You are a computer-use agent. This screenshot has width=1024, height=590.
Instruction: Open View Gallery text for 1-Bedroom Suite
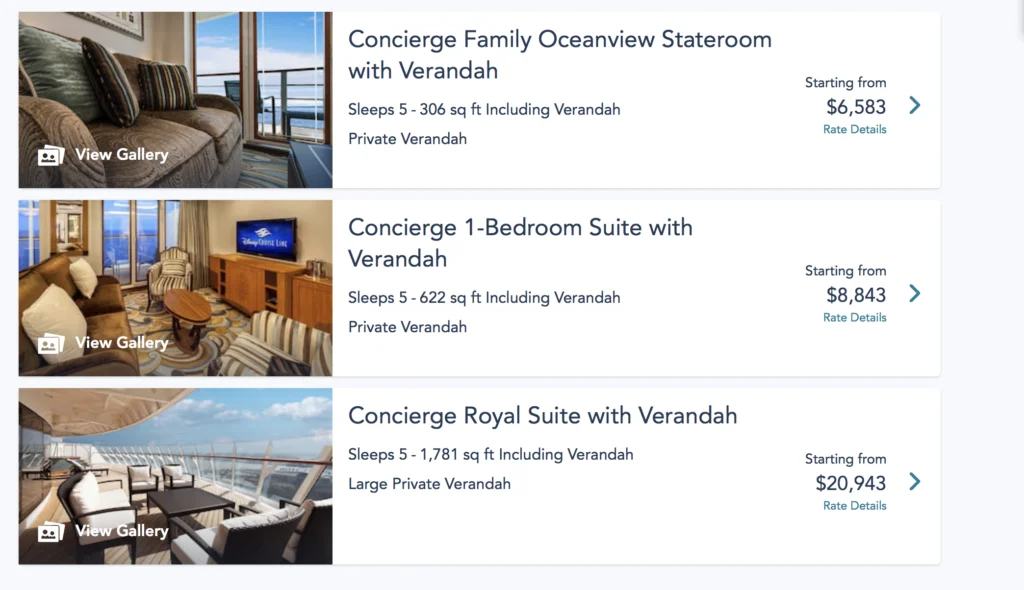coord(122,343)
